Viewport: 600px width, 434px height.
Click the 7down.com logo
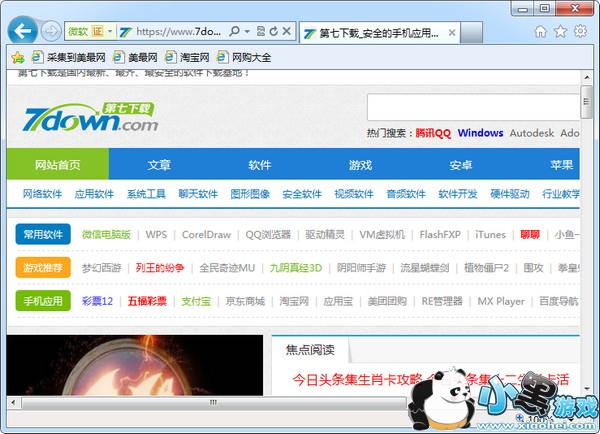90,117
